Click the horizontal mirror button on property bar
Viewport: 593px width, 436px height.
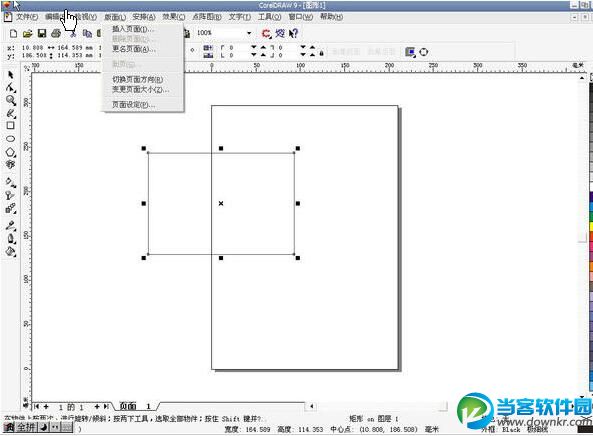point(208,48)
